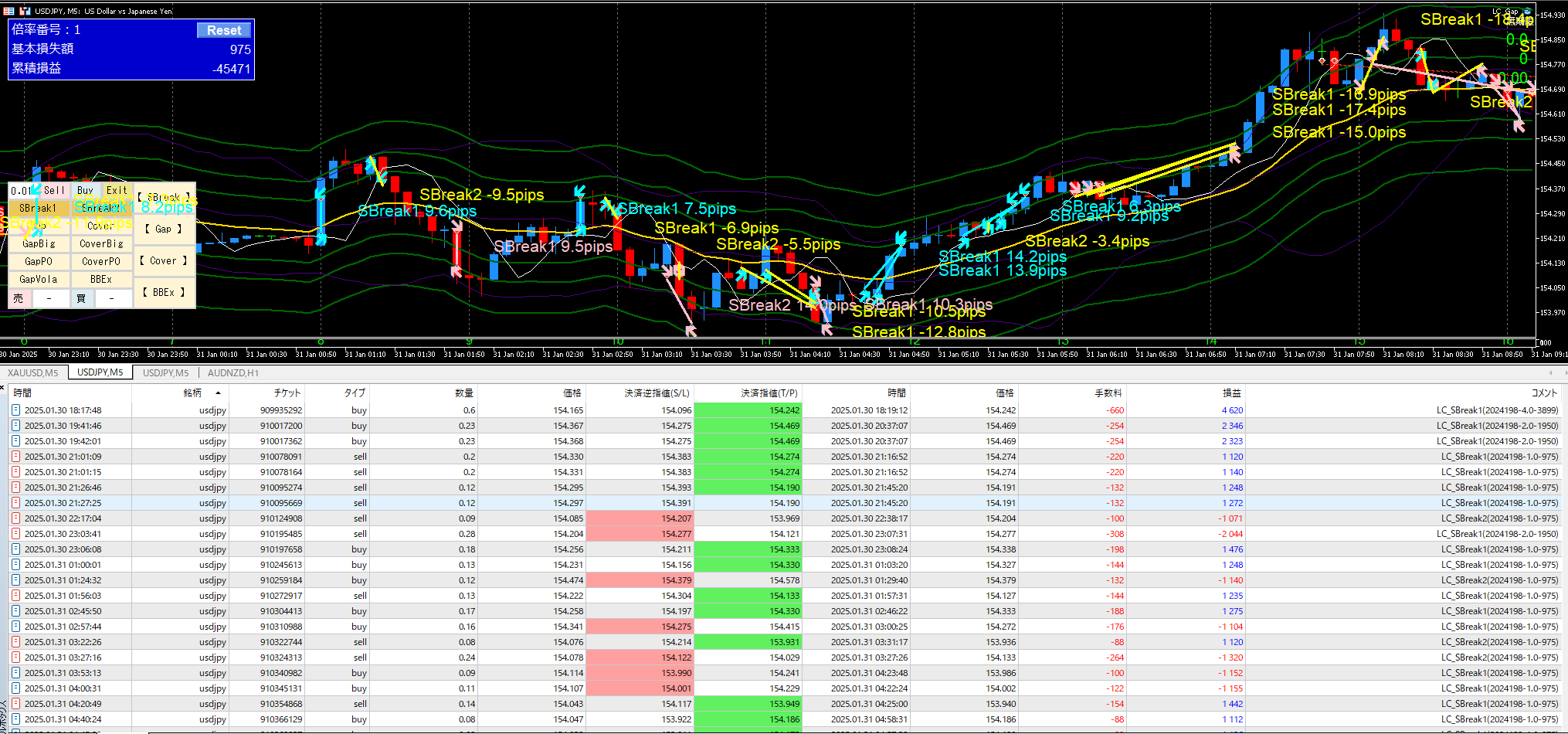1568x734 pixels.
Task: Expand the【 Gap 】group button
Action: point(164,229)
